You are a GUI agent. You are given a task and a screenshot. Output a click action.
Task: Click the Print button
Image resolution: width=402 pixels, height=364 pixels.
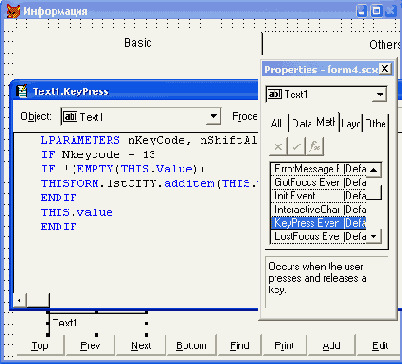[x=284, y=346]
